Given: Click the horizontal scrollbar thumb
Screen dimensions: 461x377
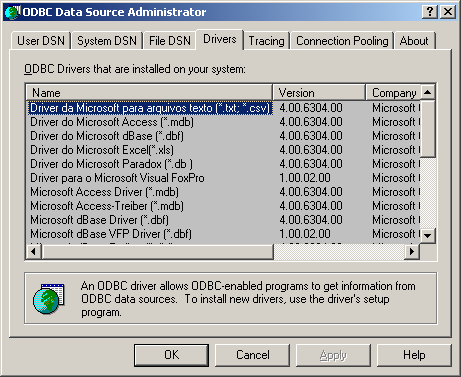Looking at the screenshot, I should click(157, 251).
